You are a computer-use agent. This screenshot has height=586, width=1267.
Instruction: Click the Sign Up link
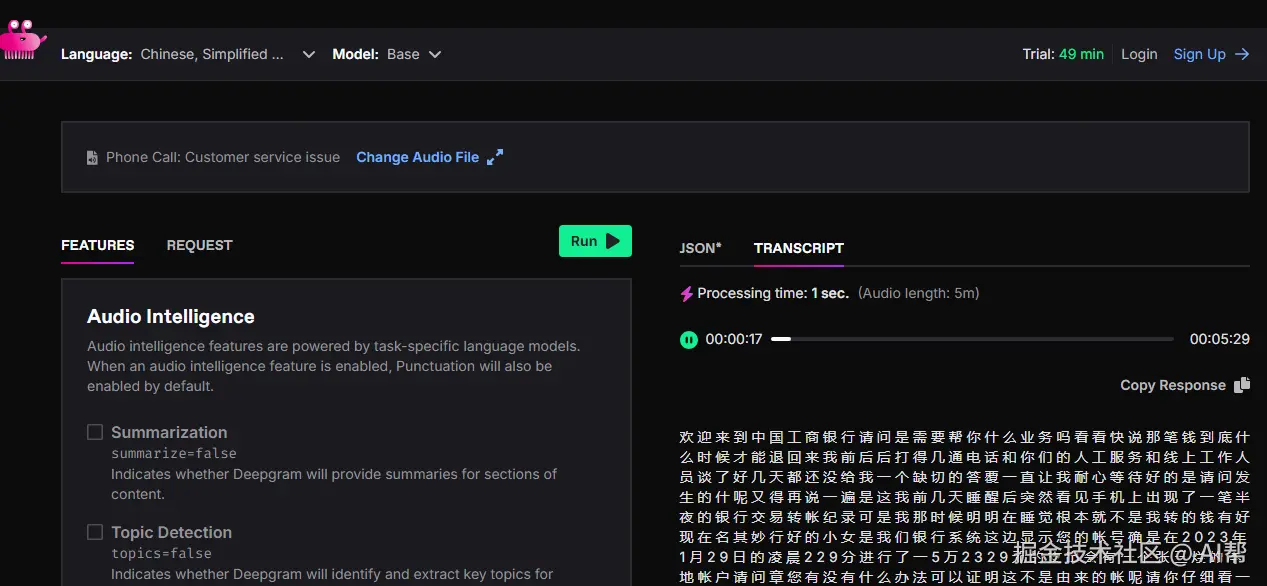pos(1199,54)
